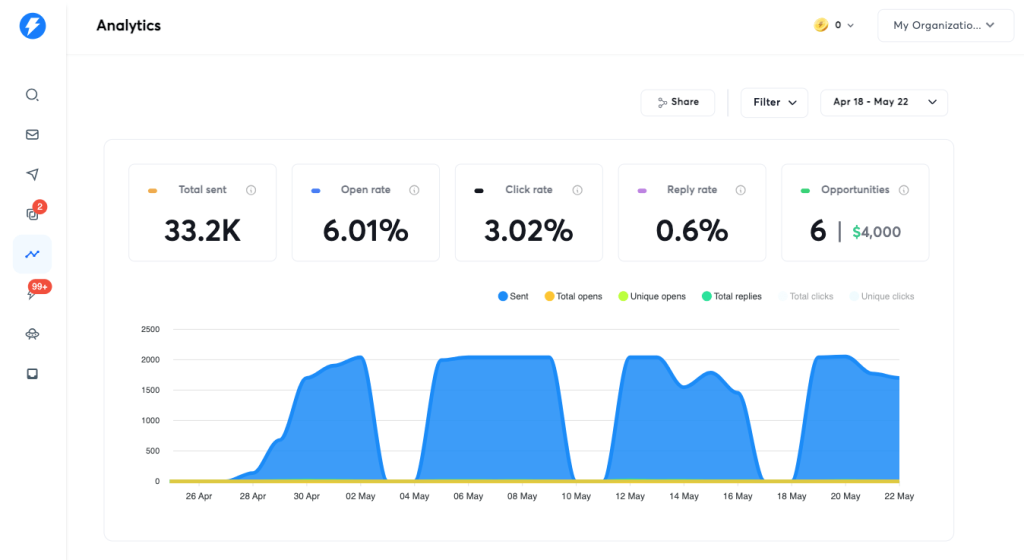Click info icon on Total sent card
Screen dimensions: 1024x560
point(251,190)
